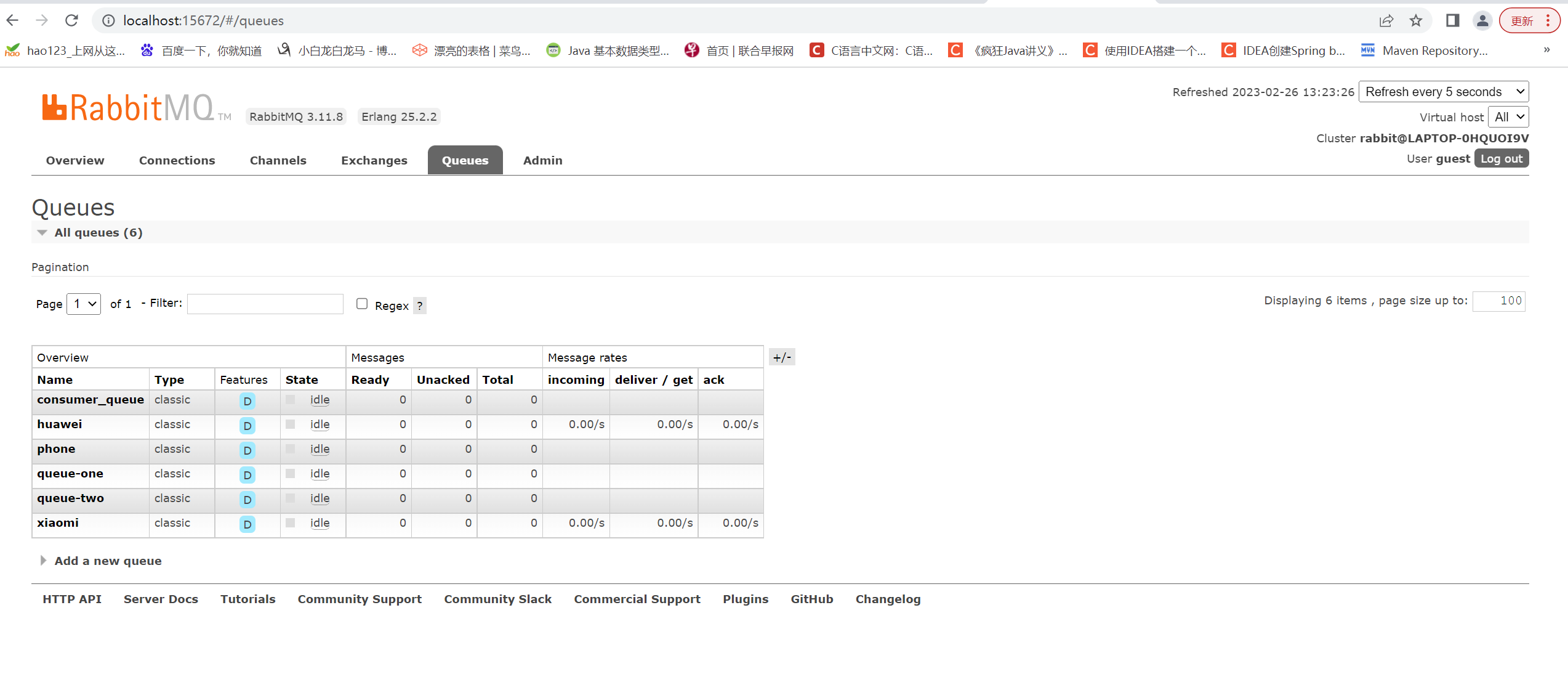This screenshot has width=1568, height=690.
Task: Open the consumer_queue queue link
Action: (x=90, y=399)
